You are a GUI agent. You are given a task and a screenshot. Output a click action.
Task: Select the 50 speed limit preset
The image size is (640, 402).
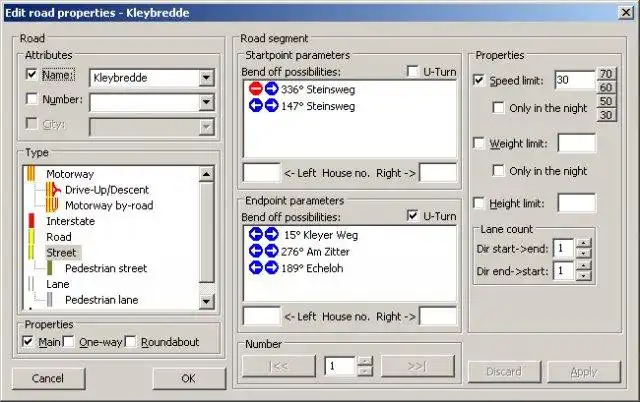606,101
